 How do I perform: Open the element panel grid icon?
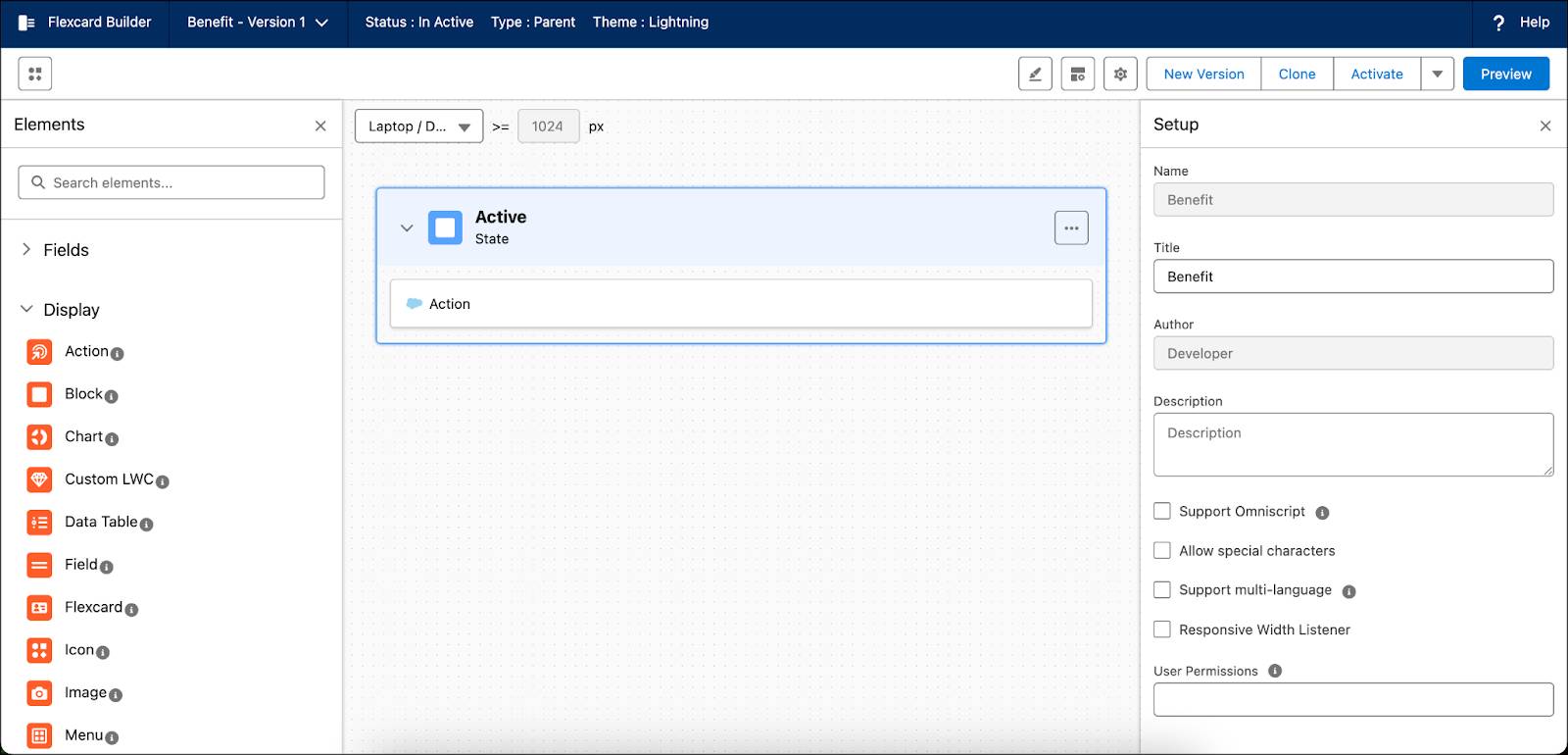[35, 74]
